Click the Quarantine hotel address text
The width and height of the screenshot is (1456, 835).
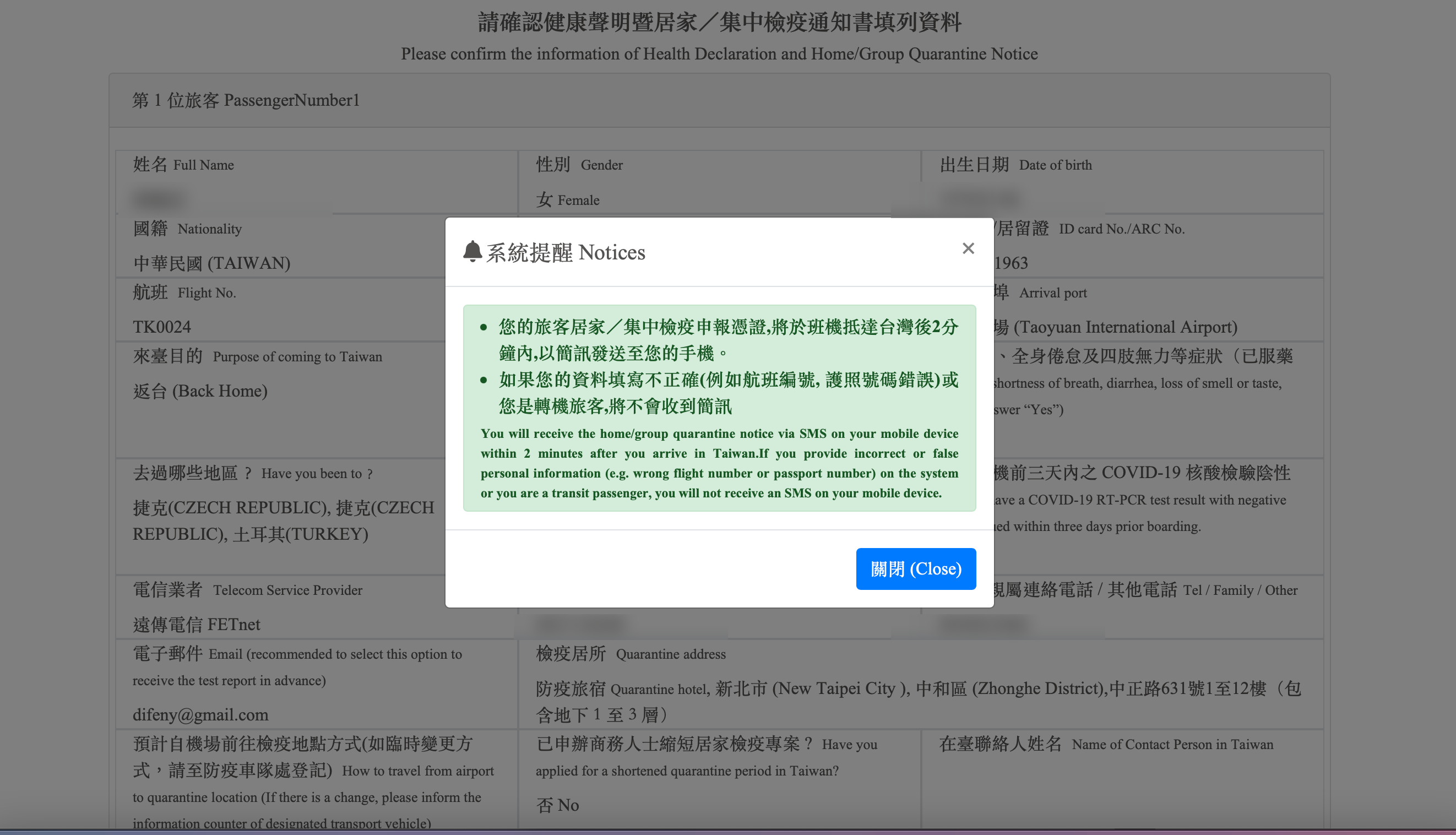(x=919, y=701)
